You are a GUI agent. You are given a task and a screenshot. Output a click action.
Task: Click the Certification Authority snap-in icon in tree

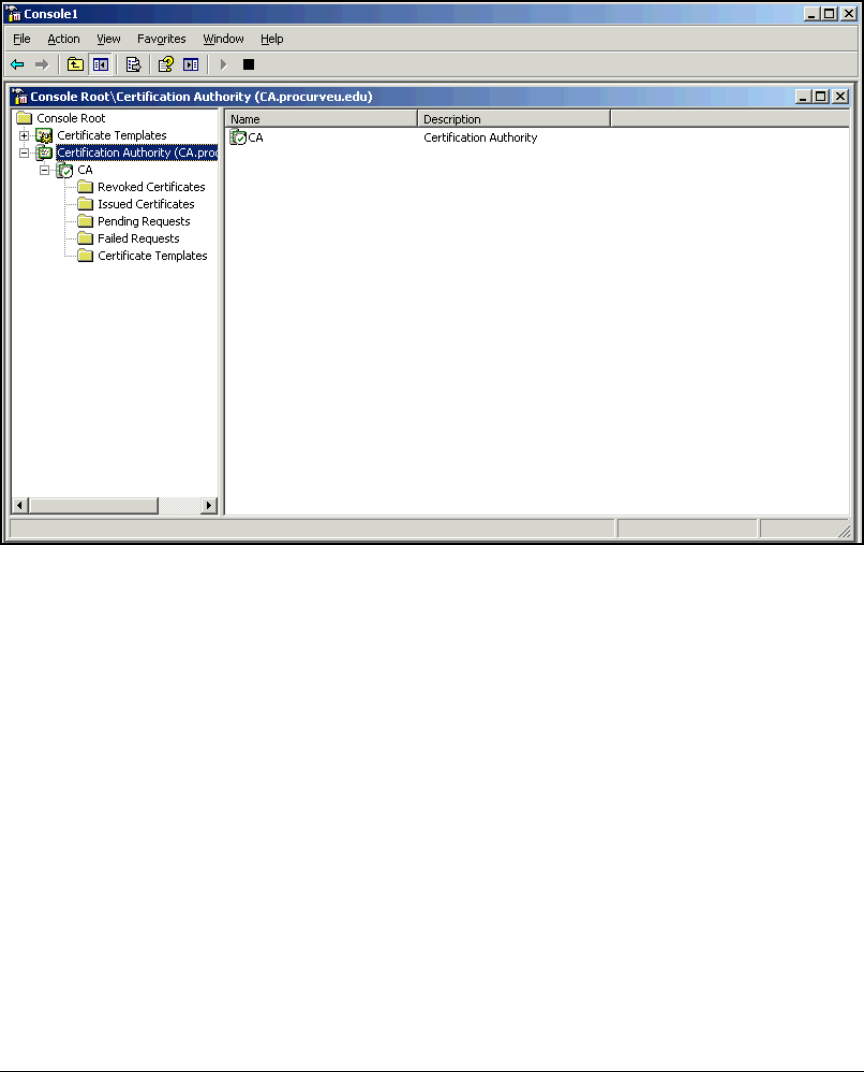point(44,152)
